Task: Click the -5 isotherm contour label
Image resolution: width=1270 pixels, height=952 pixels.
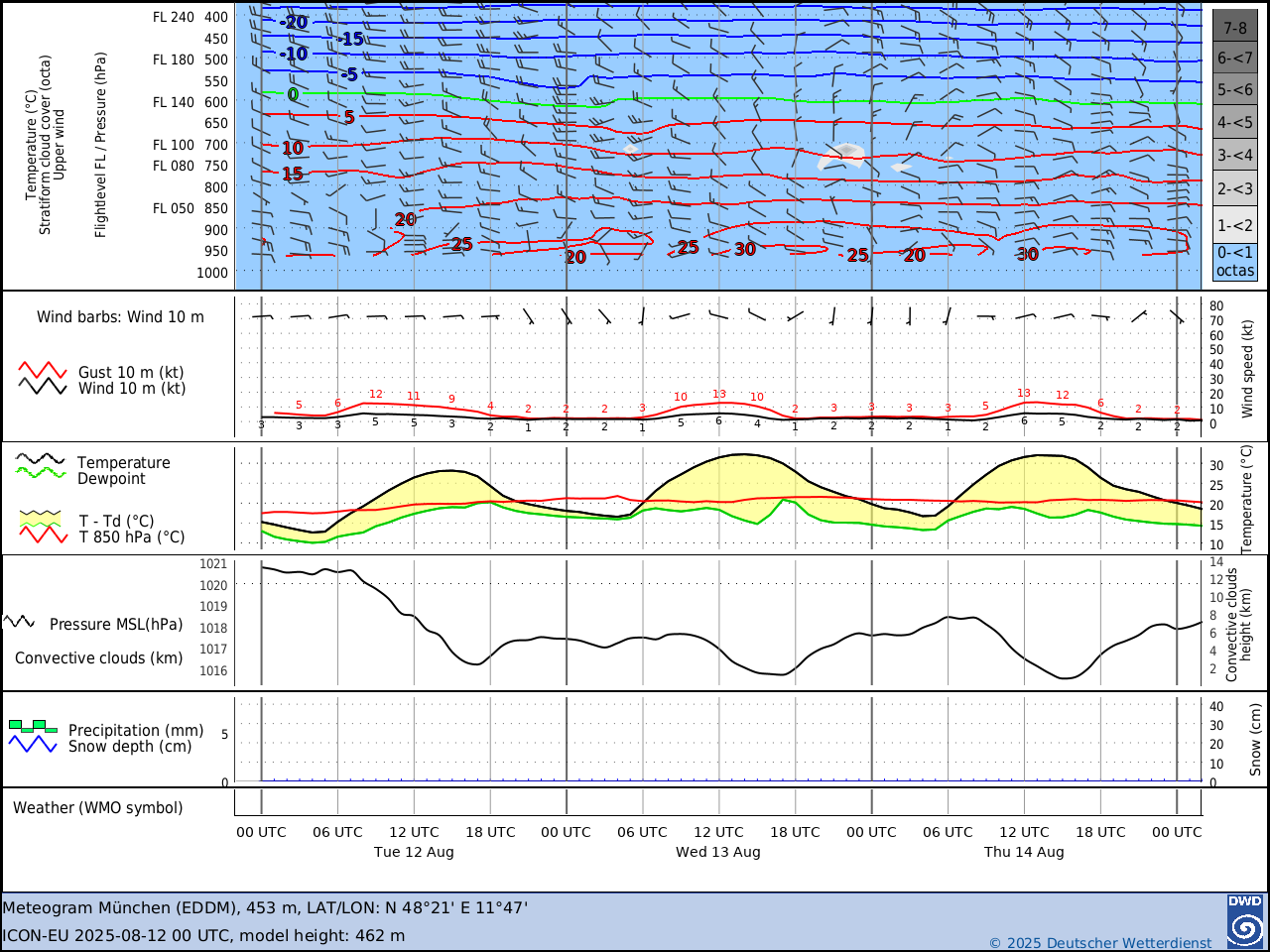Action: tap(348, 74)
